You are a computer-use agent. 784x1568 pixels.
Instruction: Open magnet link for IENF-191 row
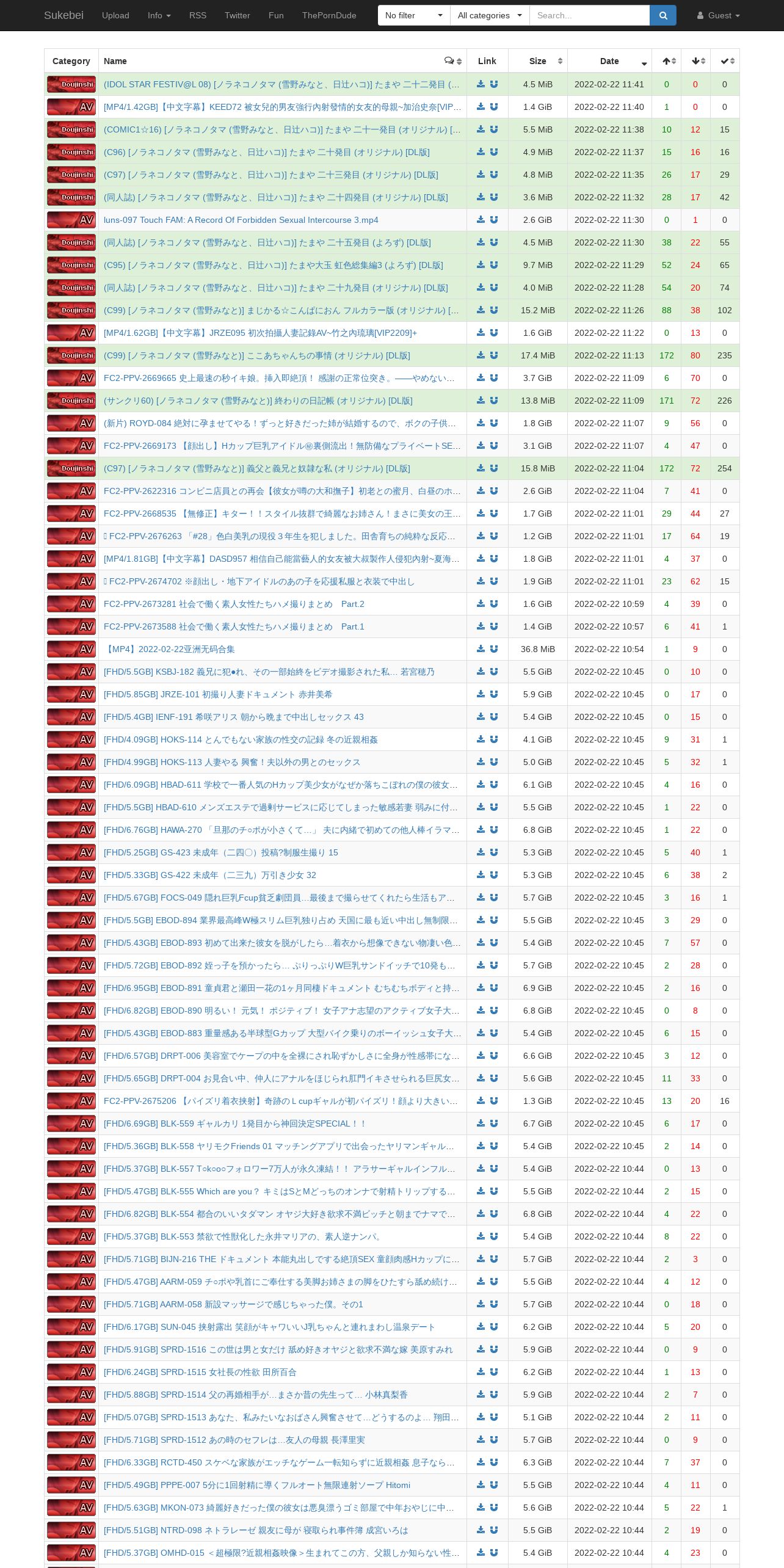point(494,717)
